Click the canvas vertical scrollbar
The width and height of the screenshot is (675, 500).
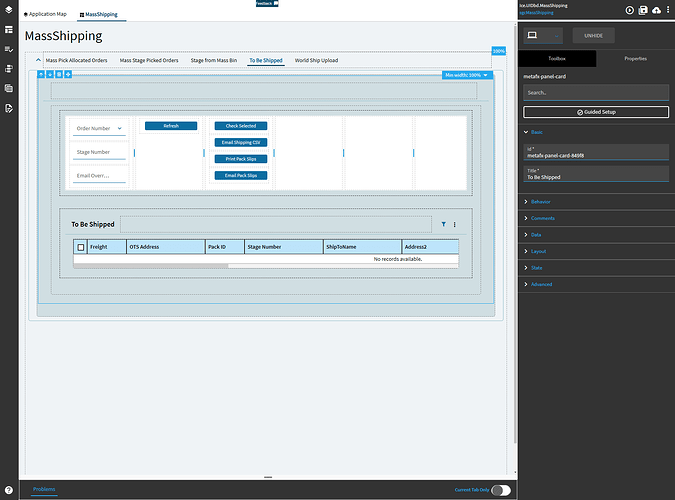[x=515, y=235]
